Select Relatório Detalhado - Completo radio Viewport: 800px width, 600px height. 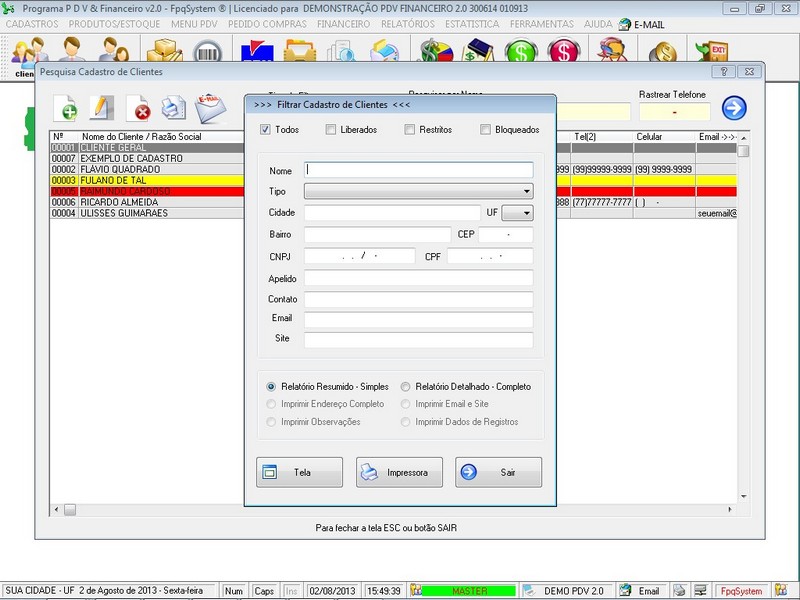(x=405, y=387)
